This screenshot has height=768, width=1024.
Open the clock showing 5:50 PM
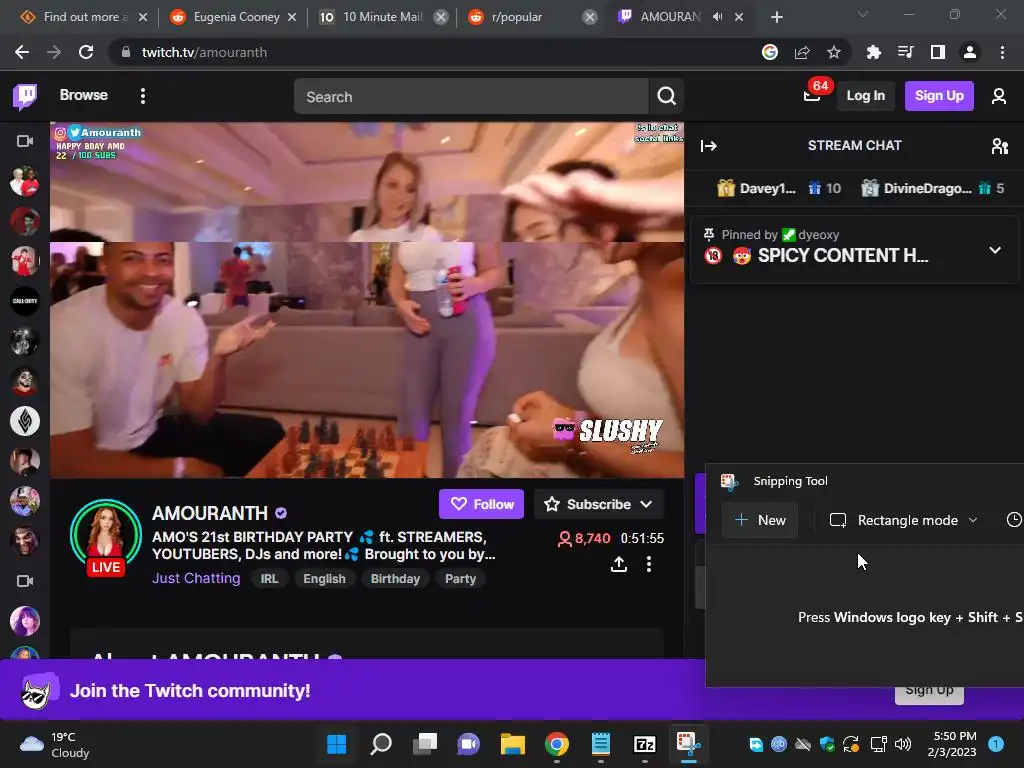[x=952, y=744]
